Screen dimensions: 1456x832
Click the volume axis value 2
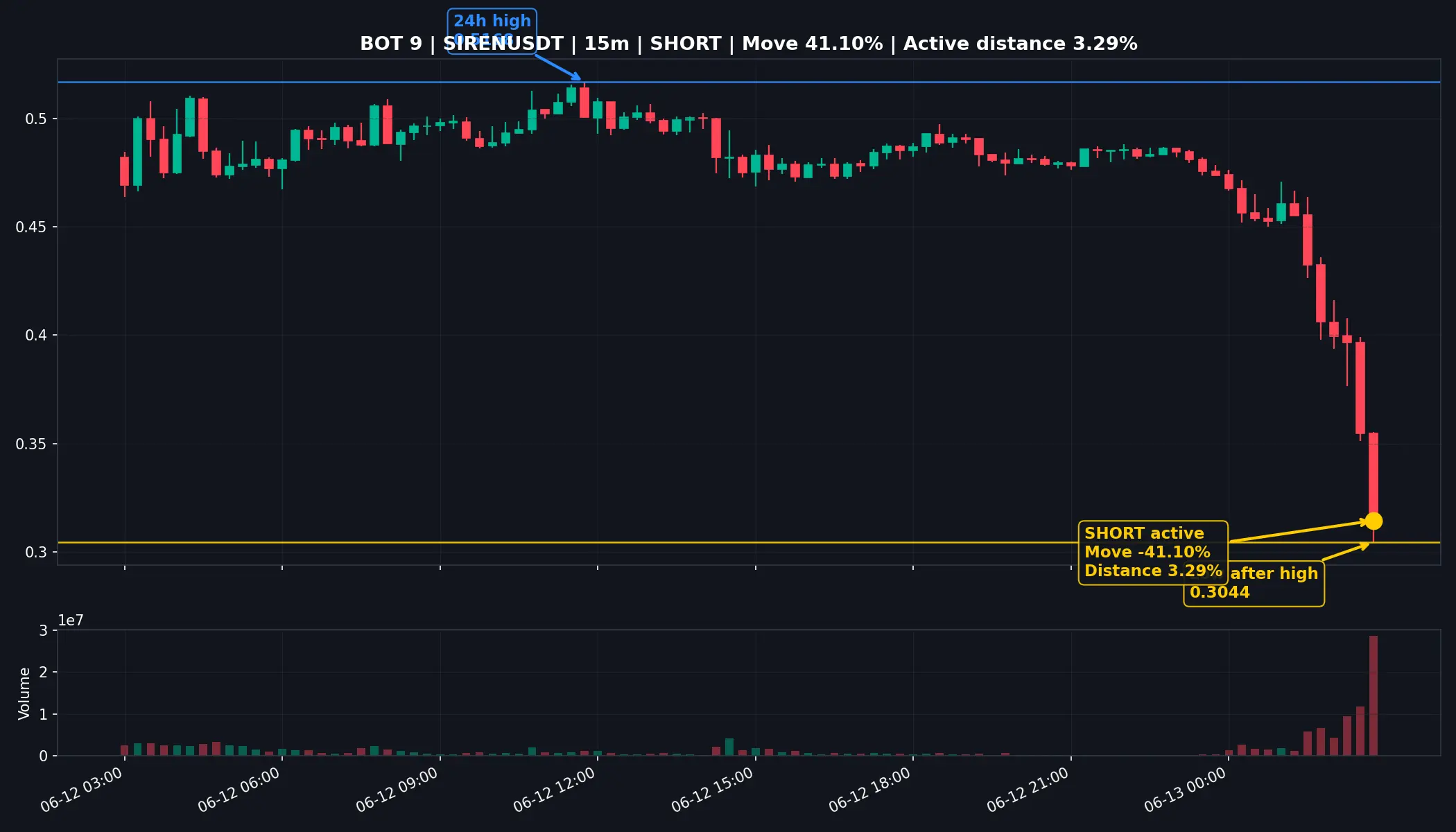43,673
